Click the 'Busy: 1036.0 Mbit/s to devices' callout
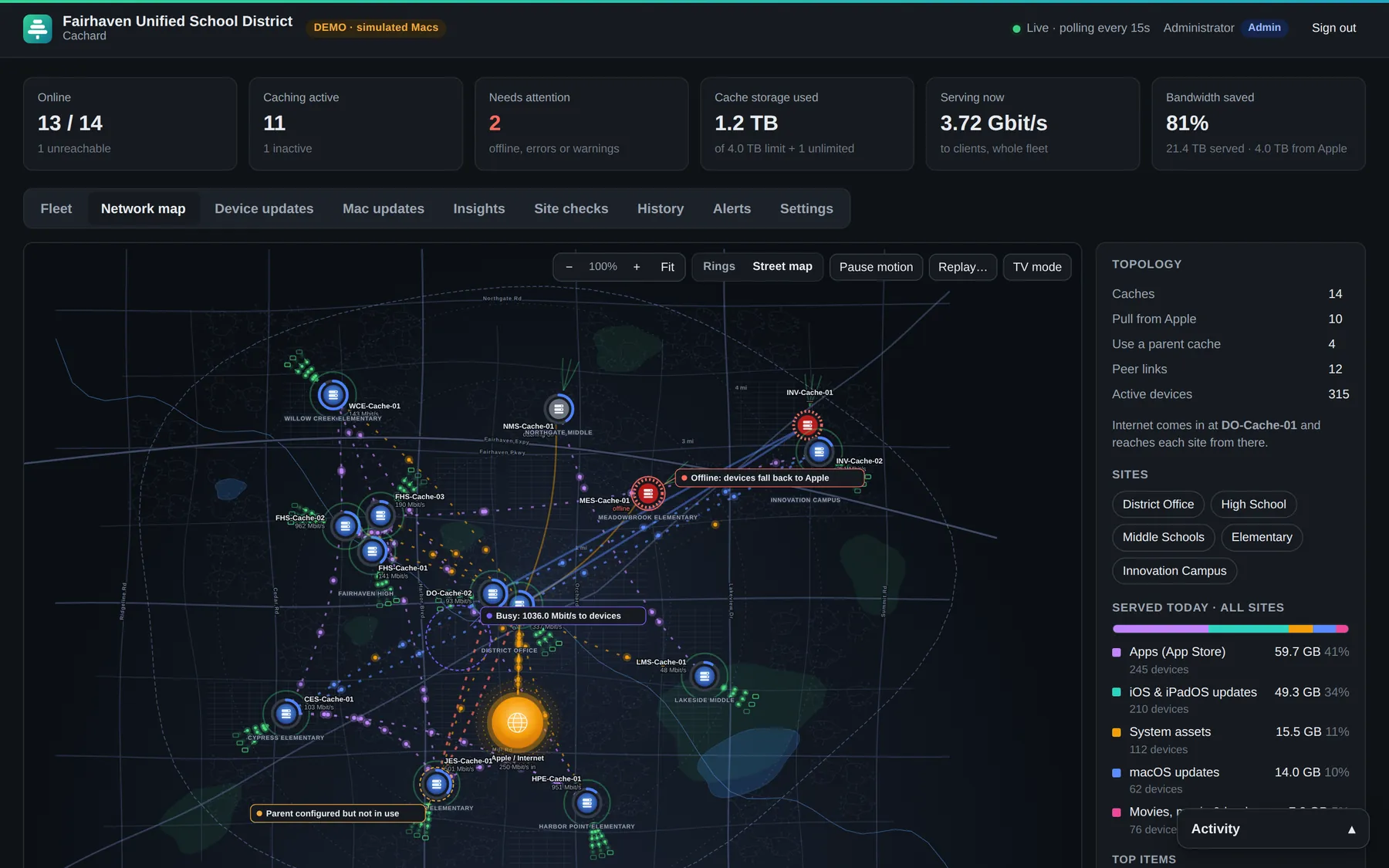Image resolution: width=1389 pixels, height=868 pixels. 563,616
